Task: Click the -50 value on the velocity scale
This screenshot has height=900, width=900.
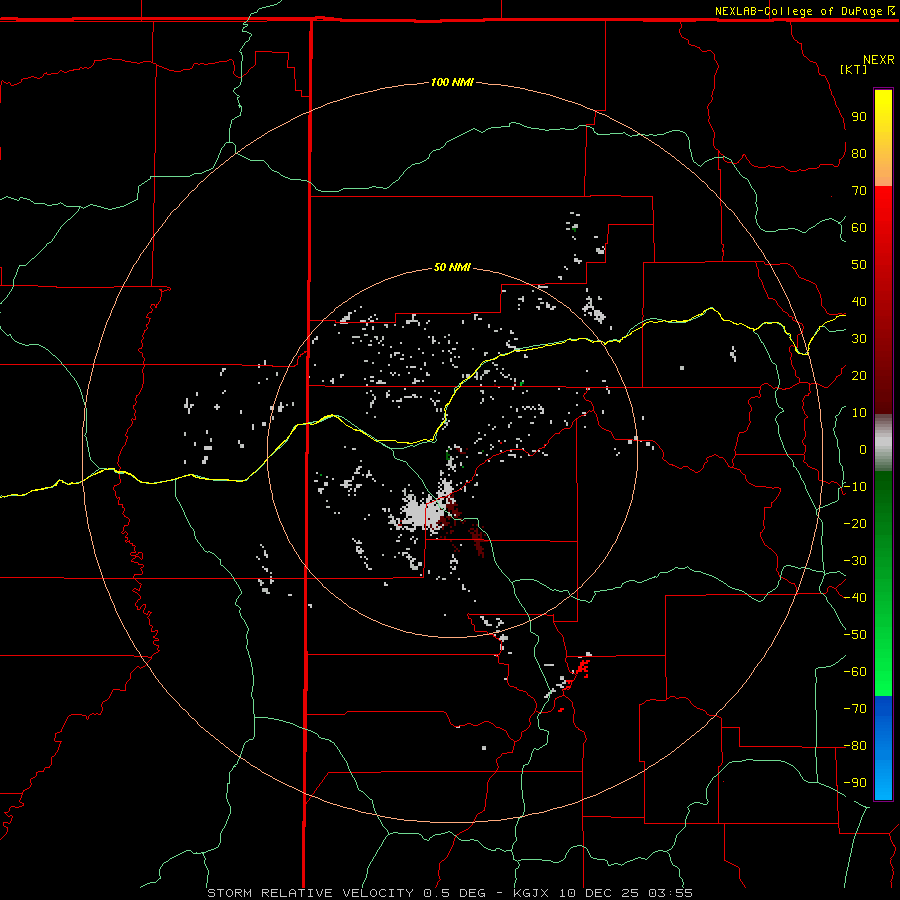Action: pos(855,634)
